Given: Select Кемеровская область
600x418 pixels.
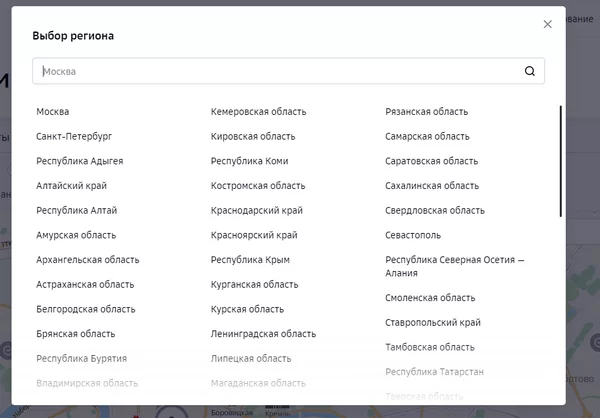Looking at the screenshot, I should 258,112.
